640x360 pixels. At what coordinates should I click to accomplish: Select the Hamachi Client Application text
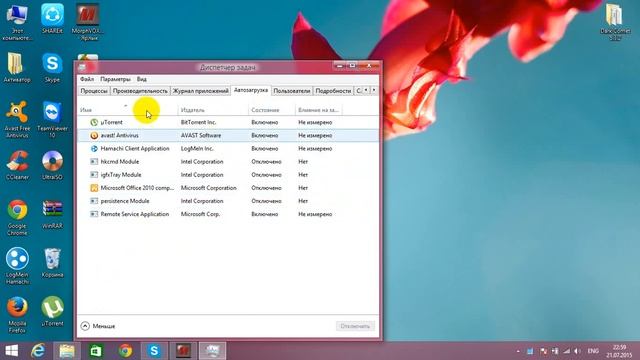135,149
